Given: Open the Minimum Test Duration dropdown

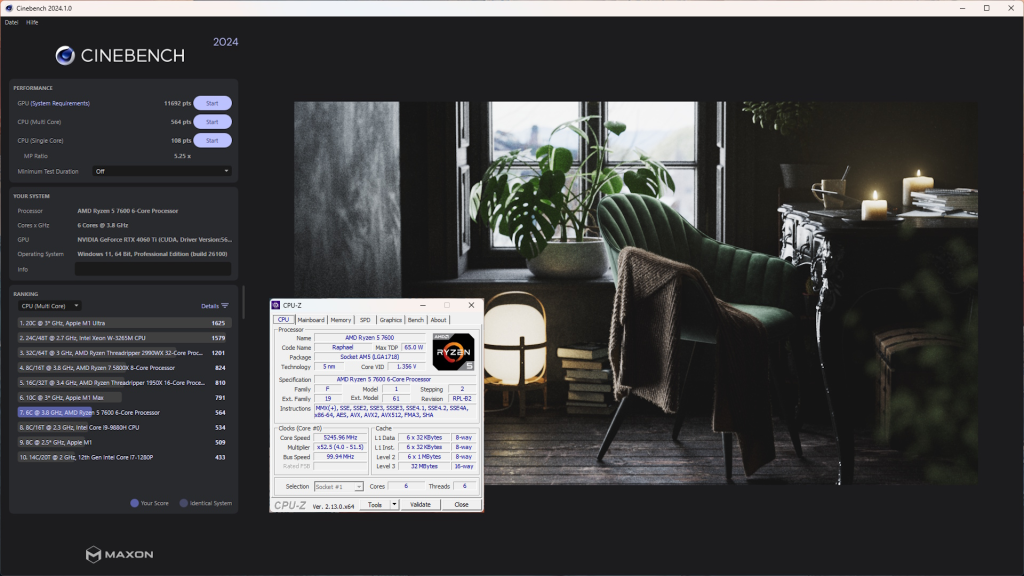Looking at the screenshot, I should 162,171.
